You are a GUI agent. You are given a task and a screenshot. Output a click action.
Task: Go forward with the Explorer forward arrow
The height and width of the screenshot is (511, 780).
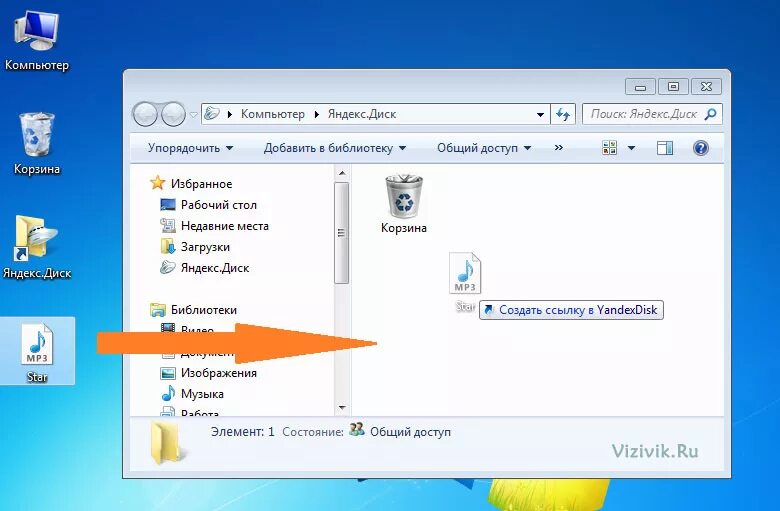point(173,114)
